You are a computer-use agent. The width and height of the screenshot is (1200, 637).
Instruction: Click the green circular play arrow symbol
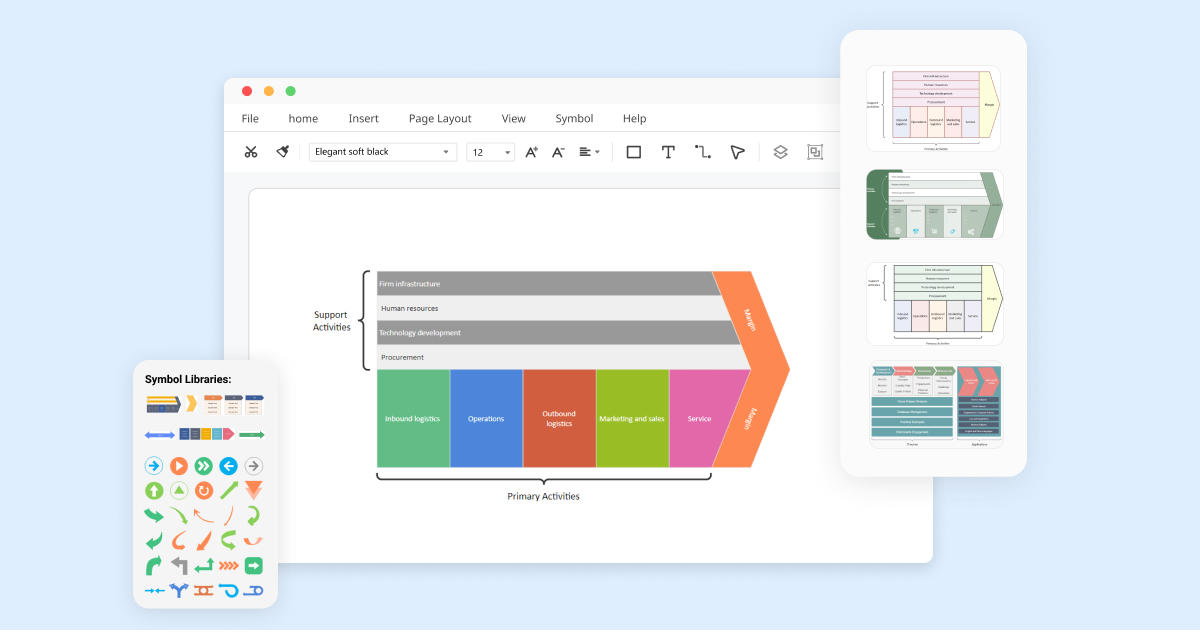coord(203,466)
